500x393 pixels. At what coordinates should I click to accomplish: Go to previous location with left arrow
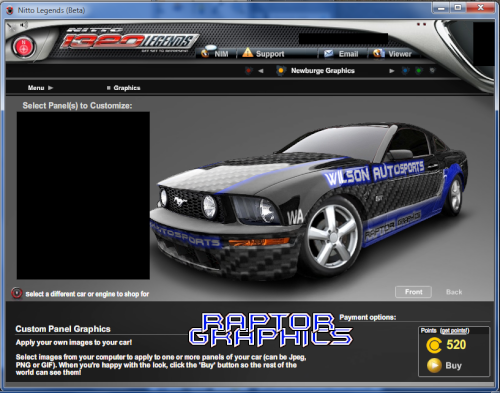point(261,71)
